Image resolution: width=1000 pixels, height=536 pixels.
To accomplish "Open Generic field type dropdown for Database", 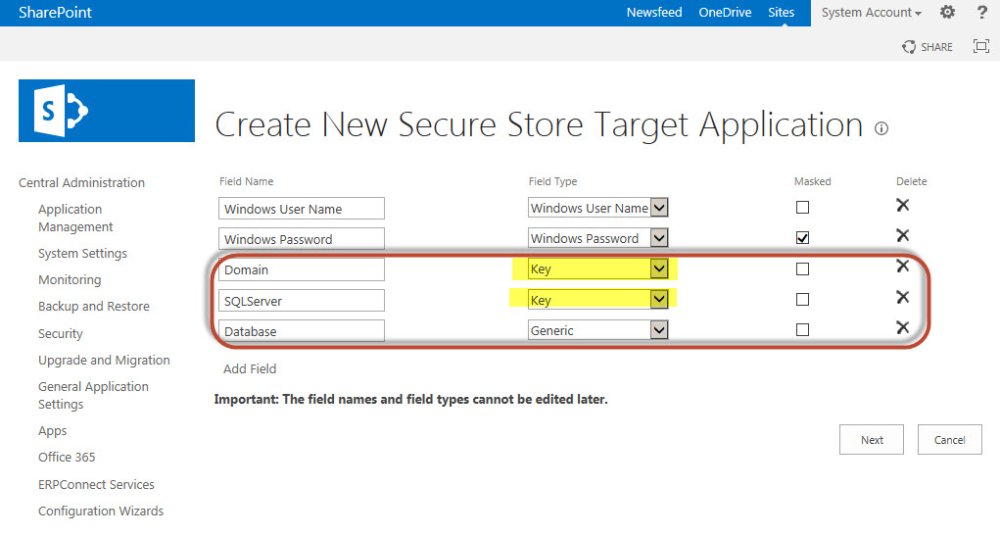I will (598, 330).
